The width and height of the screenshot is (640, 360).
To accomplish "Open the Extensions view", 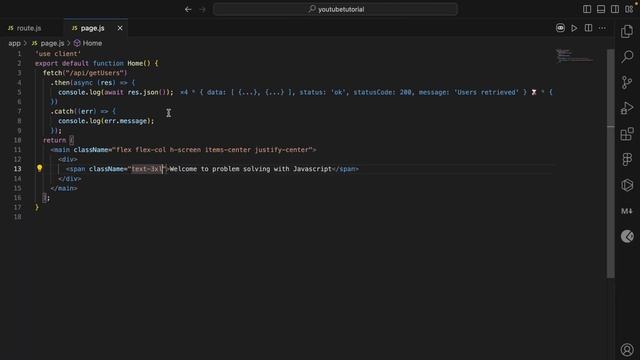I will 627,134.
